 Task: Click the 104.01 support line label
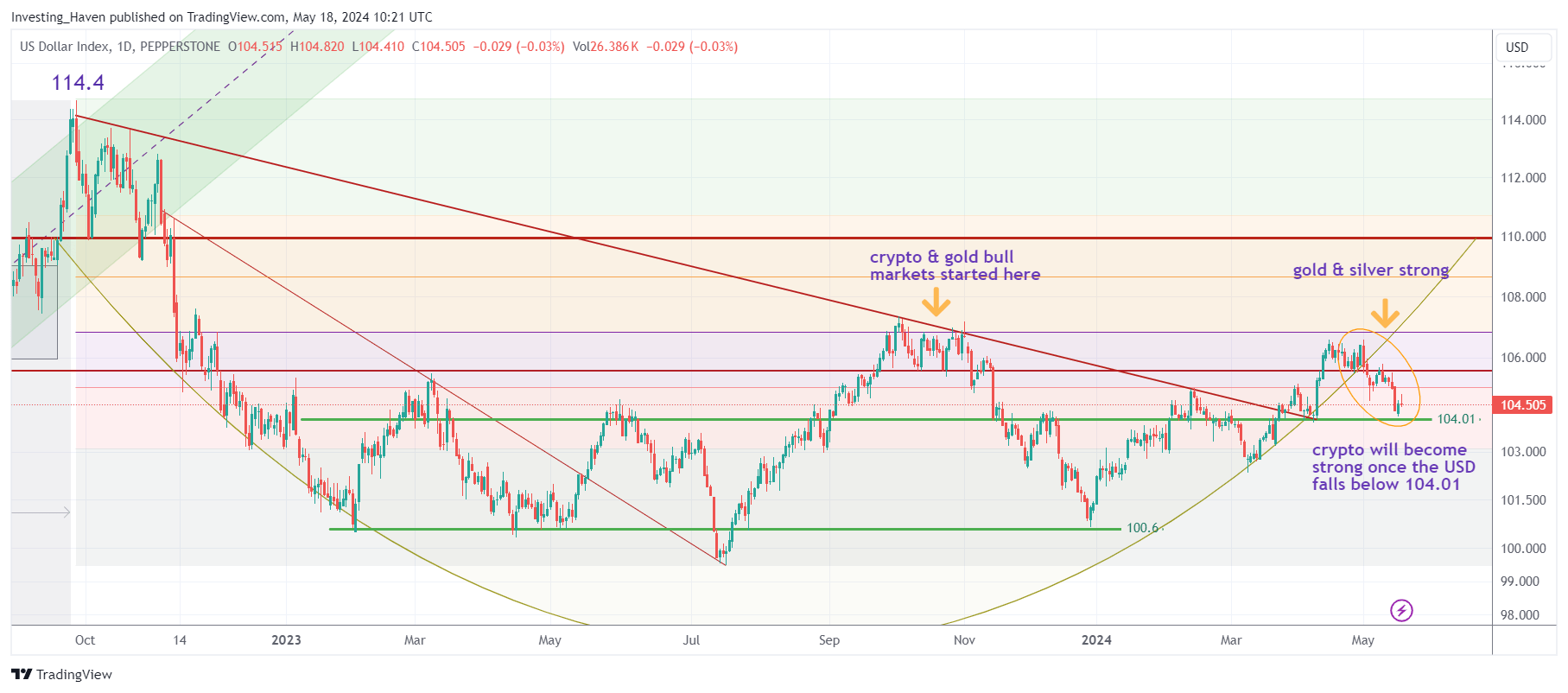coord(1456,419)
